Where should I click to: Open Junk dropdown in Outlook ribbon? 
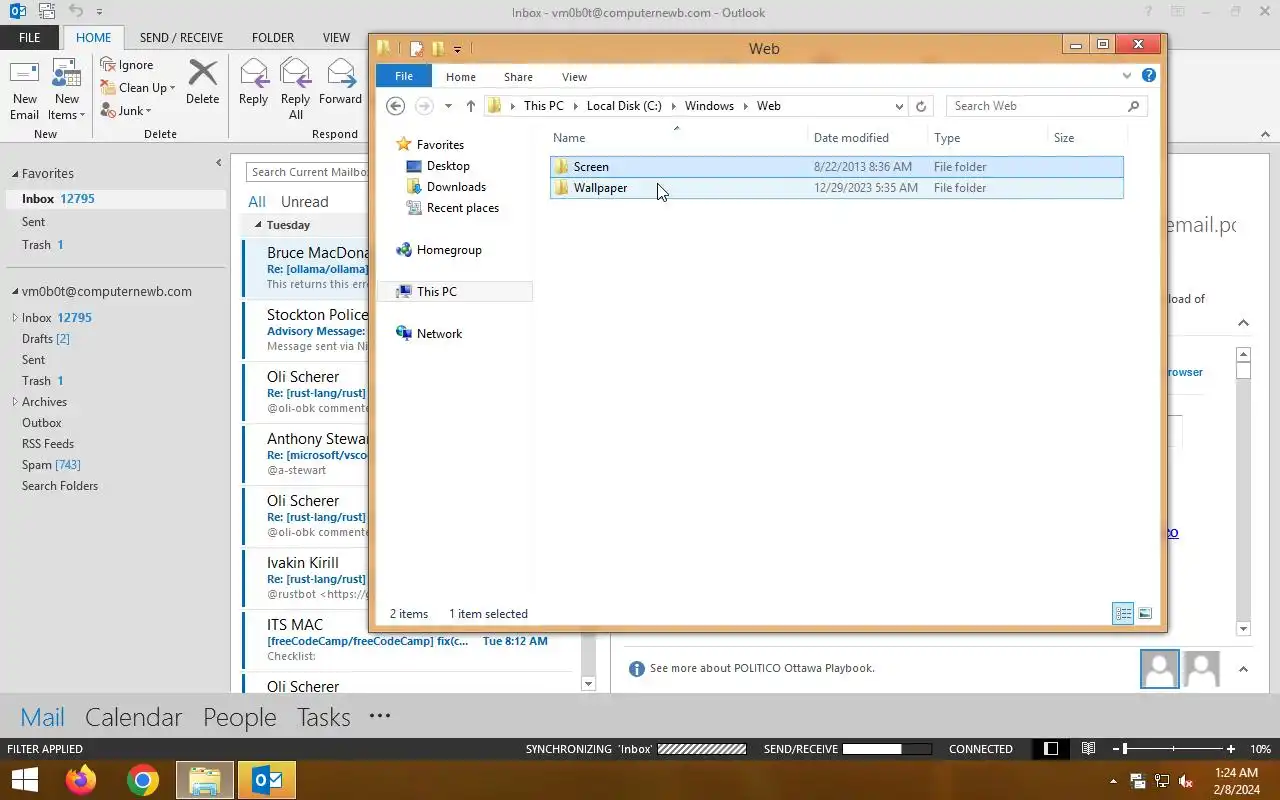tap(126, 111)
